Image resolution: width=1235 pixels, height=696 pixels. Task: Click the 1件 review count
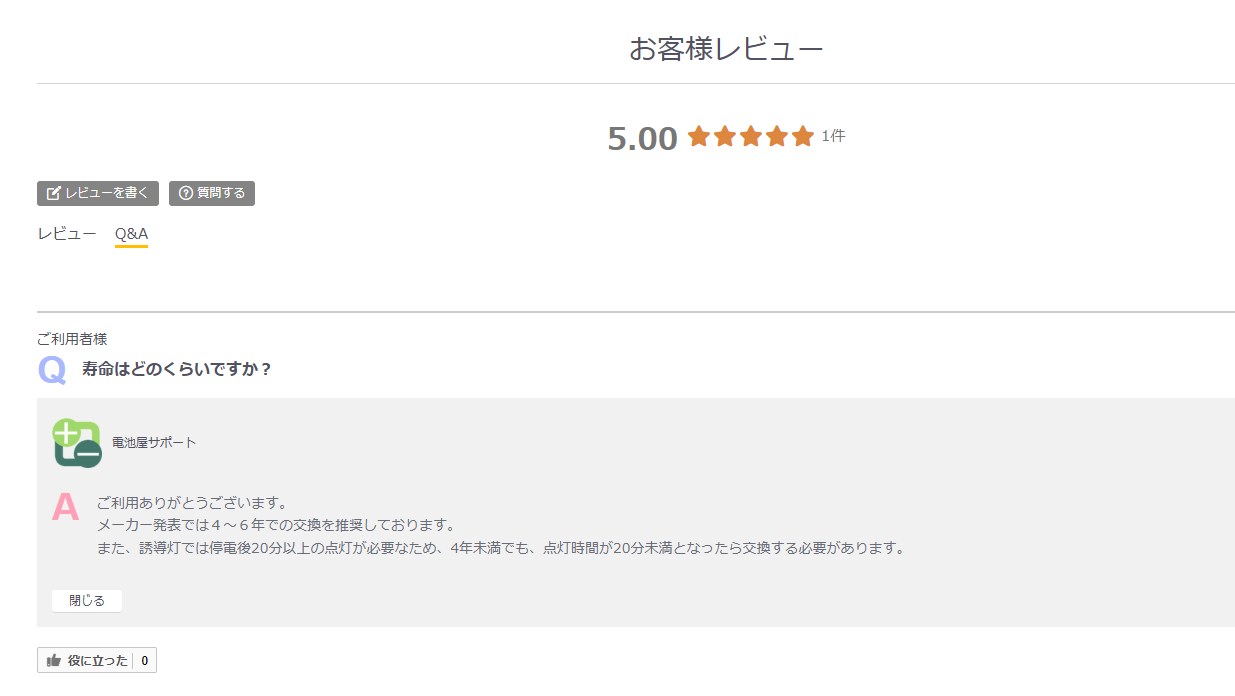click(833, 136)
